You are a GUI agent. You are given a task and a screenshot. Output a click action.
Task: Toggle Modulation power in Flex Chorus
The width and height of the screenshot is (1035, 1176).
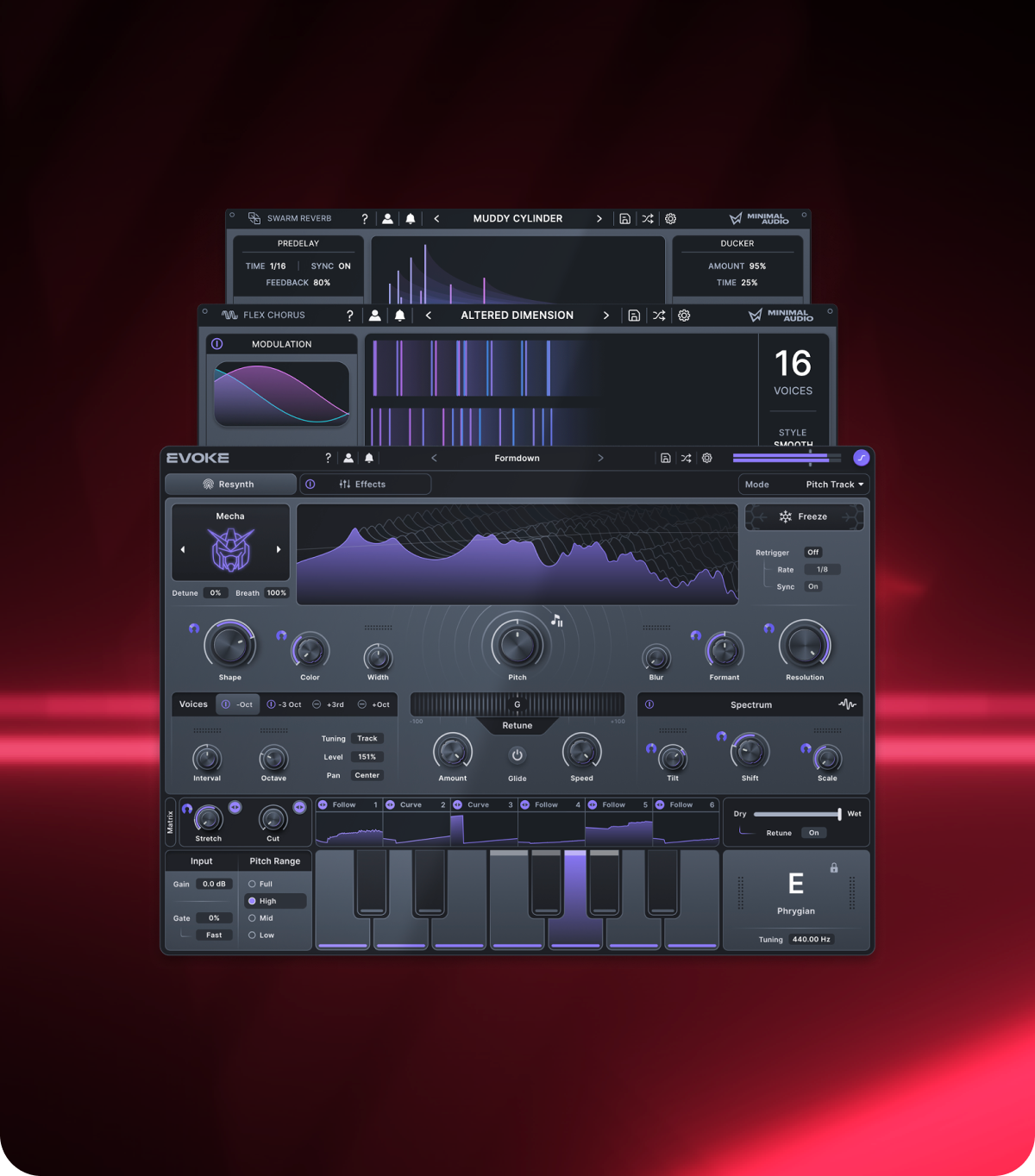(x=217, y=344)
